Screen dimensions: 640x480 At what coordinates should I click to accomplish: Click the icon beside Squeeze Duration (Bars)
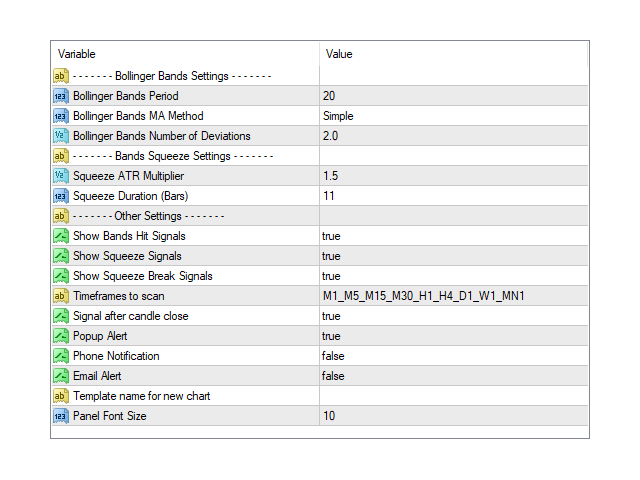click(x=60, y=196)
